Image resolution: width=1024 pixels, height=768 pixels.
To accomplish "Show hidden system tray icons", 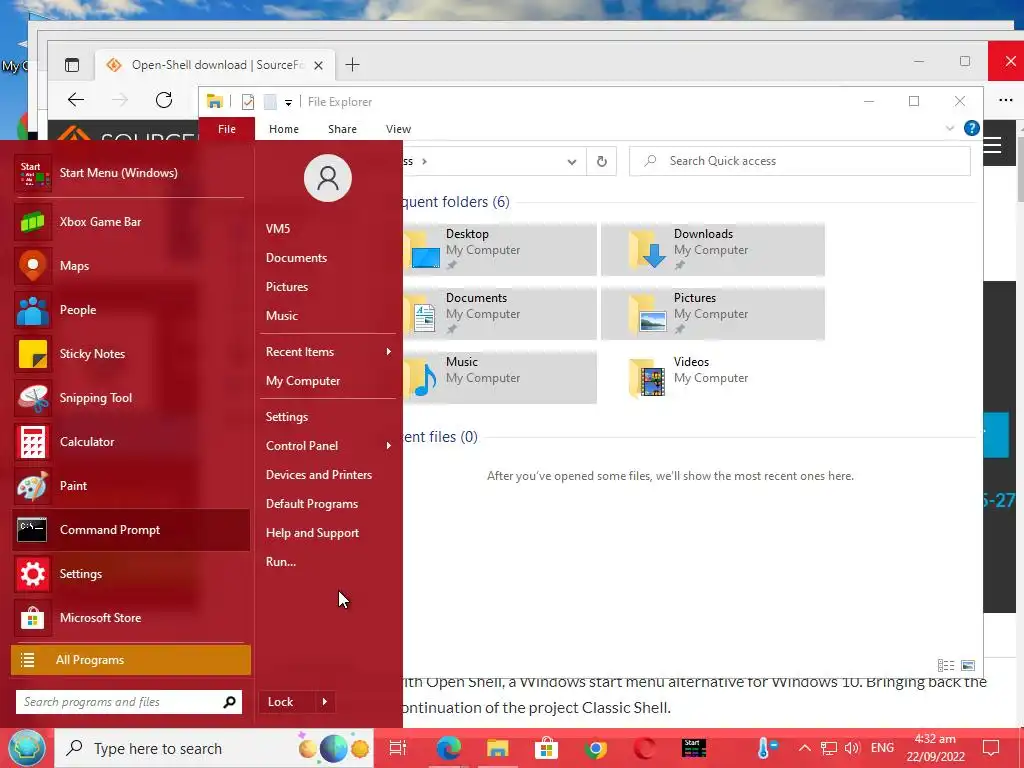I will click(805, 748).
